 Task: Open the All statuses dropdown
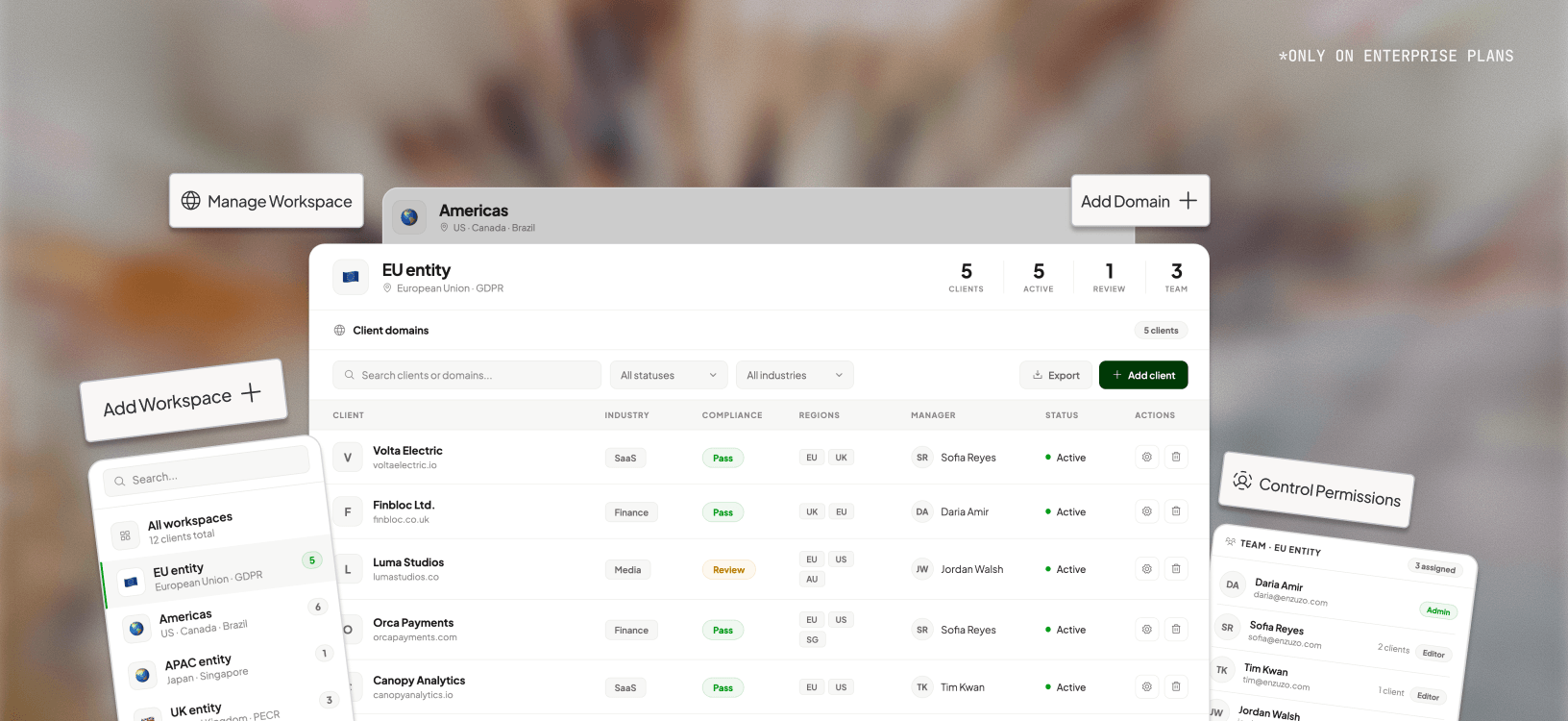click(669, 375)
